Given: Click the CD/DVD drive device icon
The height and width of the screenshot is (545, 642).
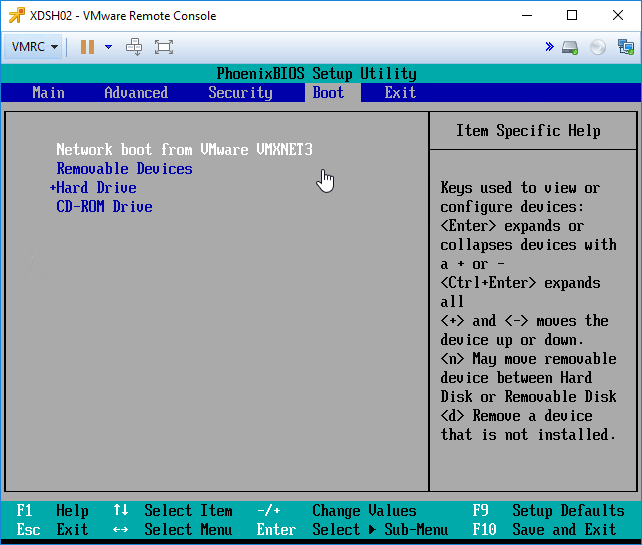Looking at the screenshot, I should pyautogui.click(x=598, y=47).
